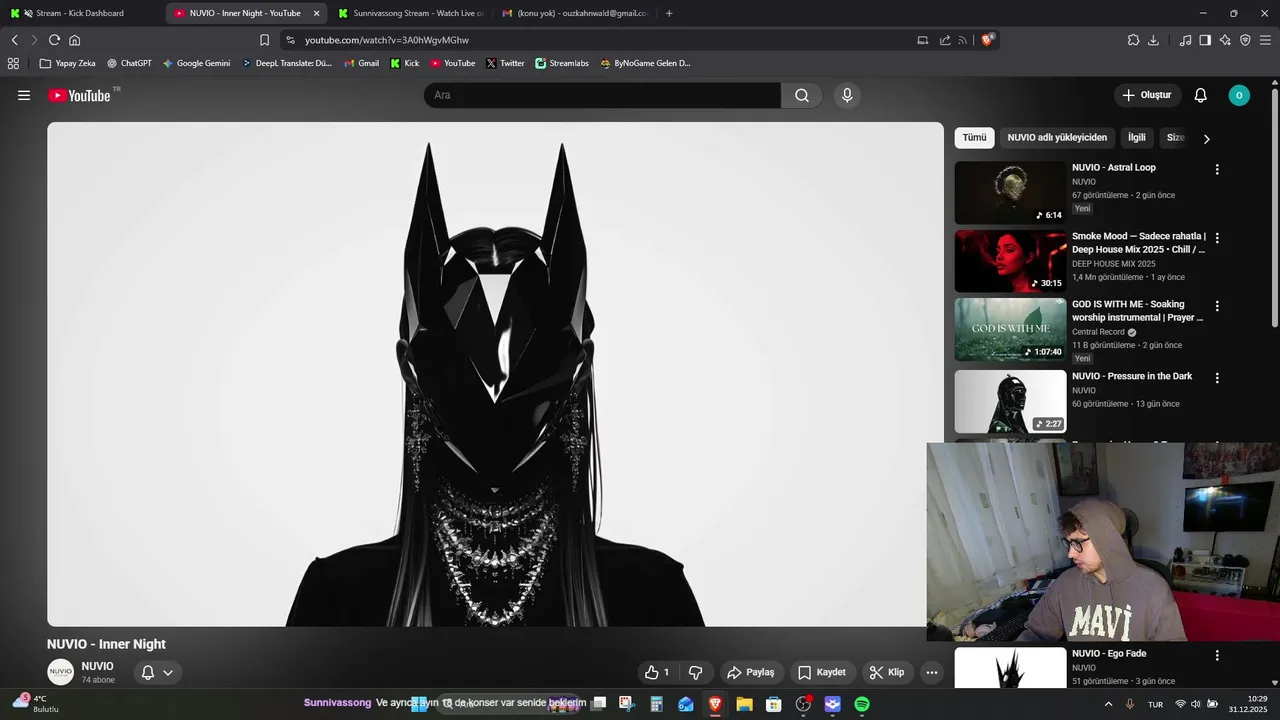This screenshot has width=1280, height=720.
Task: Switch to the Gmail (konu yok) tab
Action: pyautogui.click(x=574, y=13)
